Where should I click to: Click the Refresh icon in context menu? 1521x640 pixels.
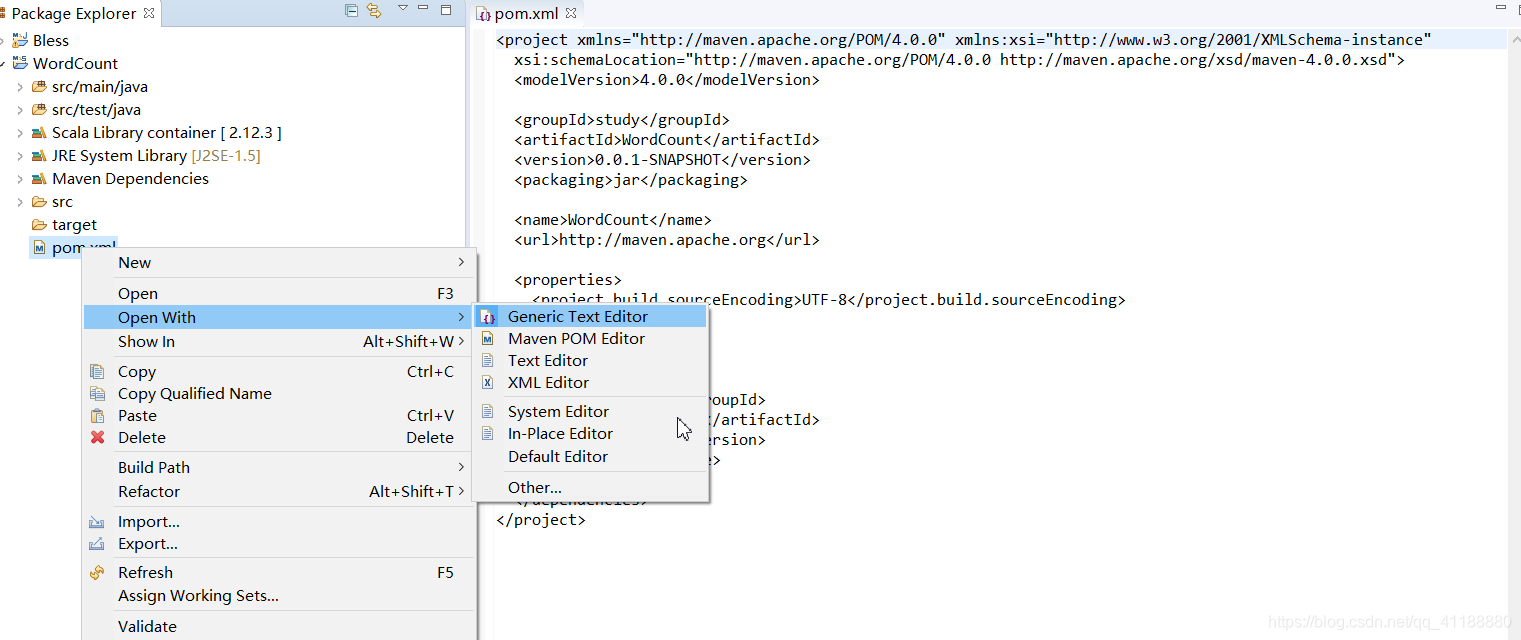(x=97, y=572)
